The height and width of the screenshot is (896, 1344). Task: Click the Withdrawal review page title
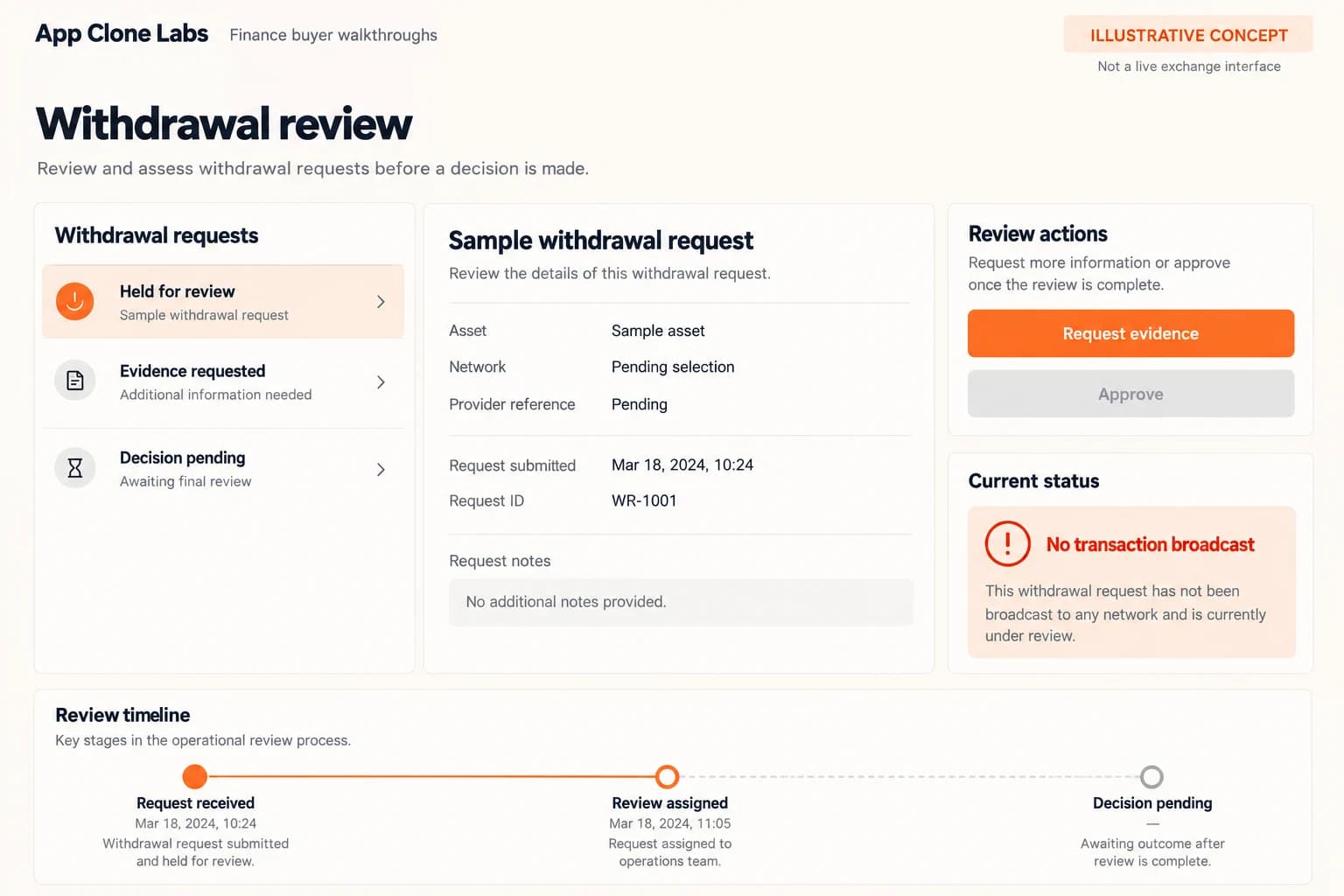(224, 123)
